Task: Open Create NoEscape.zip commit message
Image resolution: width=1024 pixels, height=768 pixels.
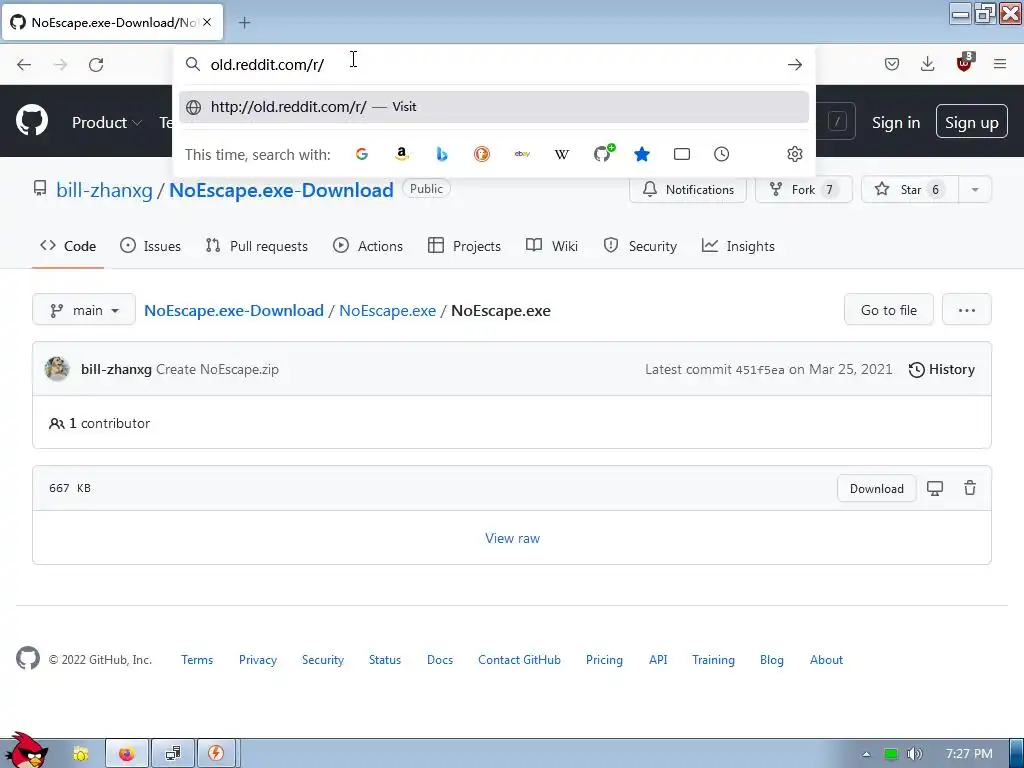Action: pyautogui.click(x=217, y=370)
